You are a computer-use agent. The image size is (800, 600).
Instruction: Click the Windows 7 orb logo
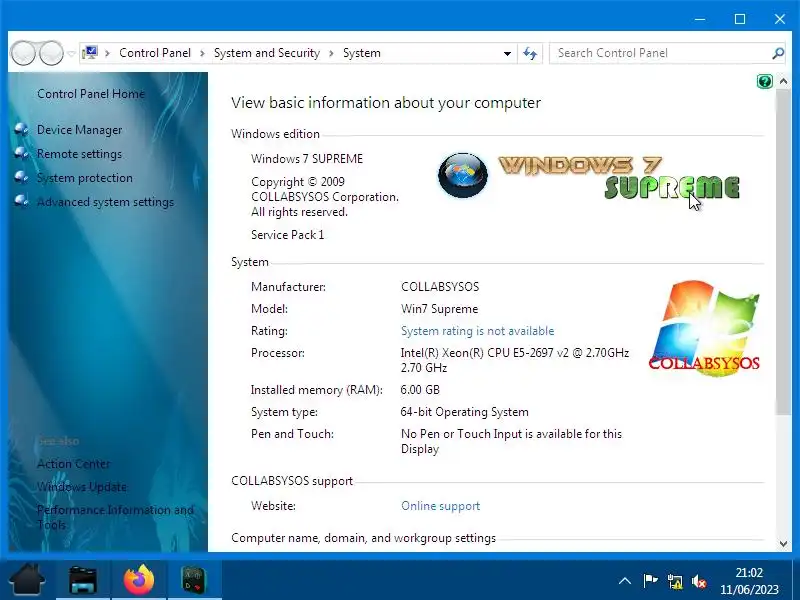pos(463,175)
